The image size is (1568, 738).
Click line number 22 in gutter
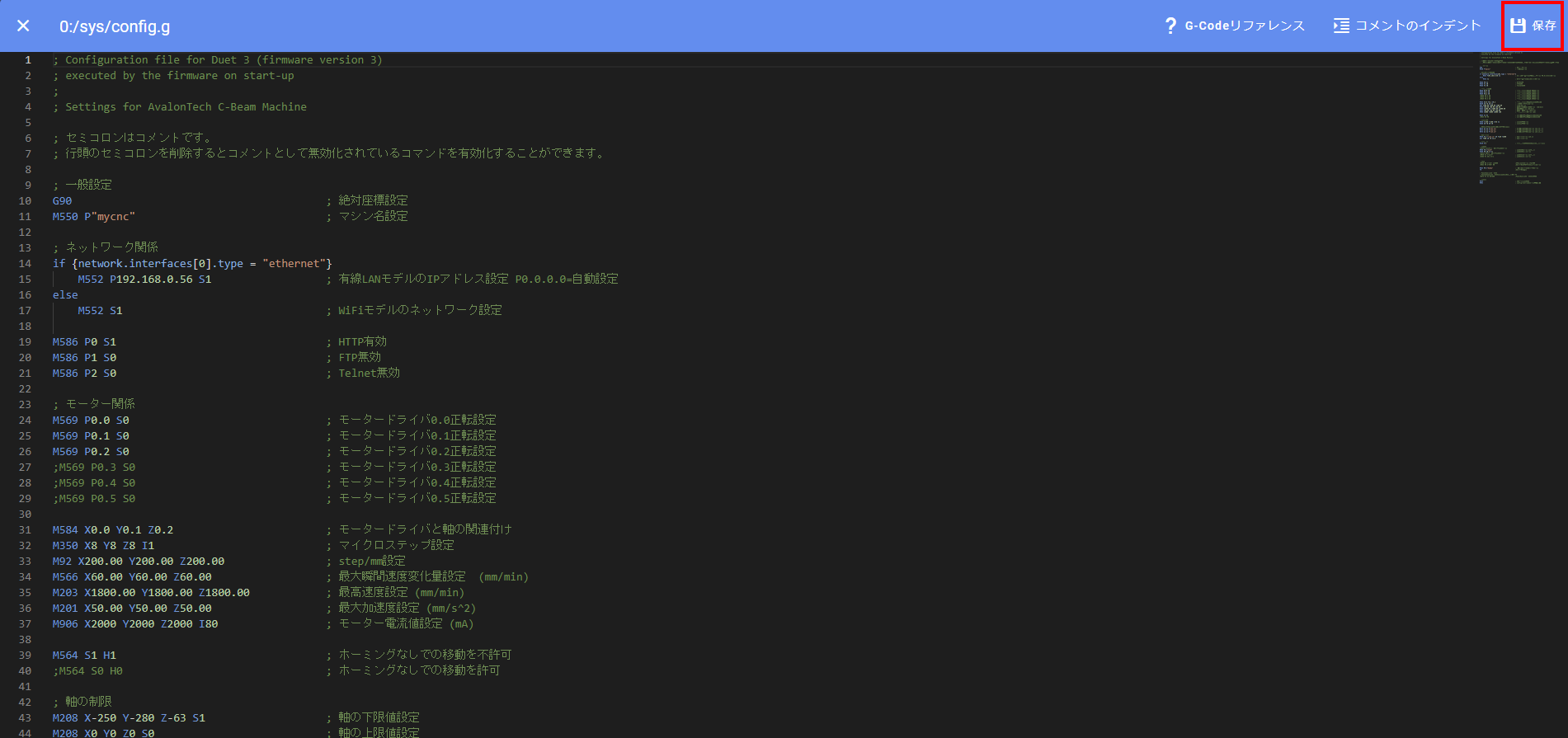[25, 389]
